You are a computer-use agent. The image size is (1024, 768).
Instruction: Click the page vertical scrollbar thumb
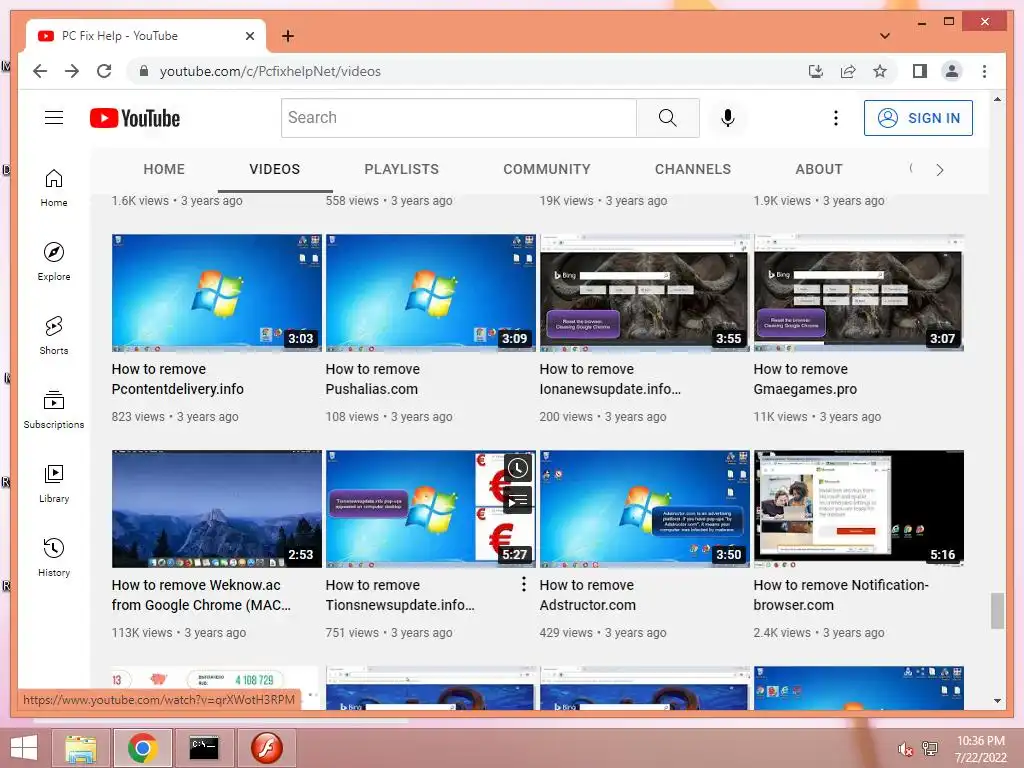click(x=997, y=611)
